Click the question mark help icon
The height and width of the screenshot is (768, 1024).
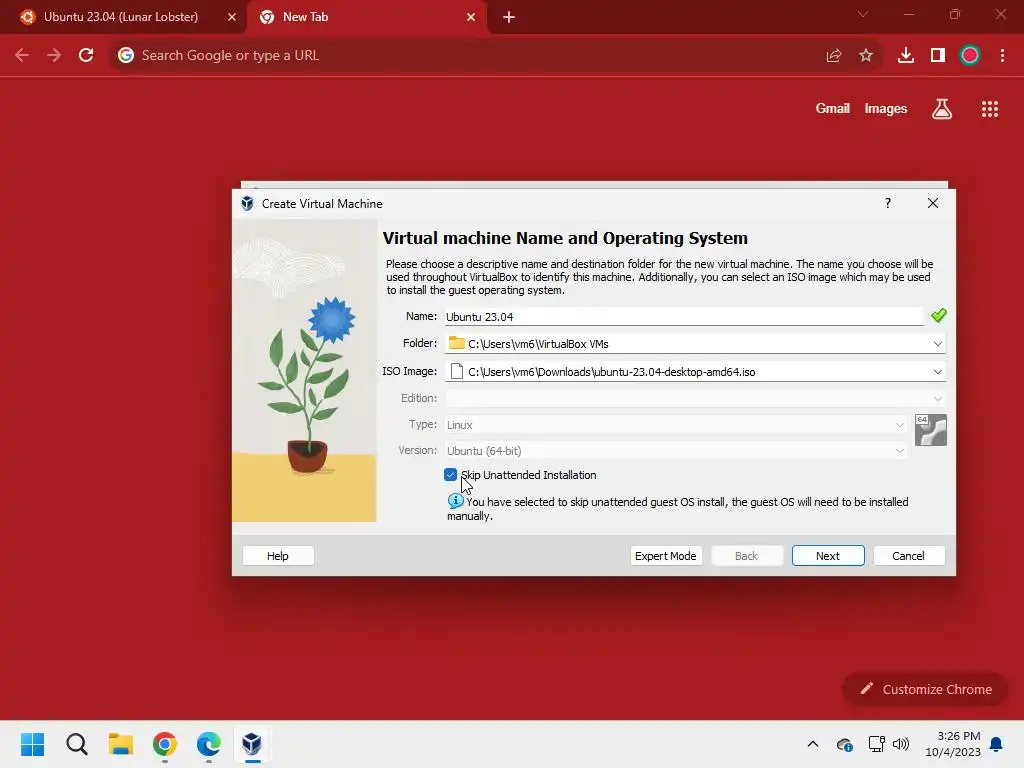[888, 203]
